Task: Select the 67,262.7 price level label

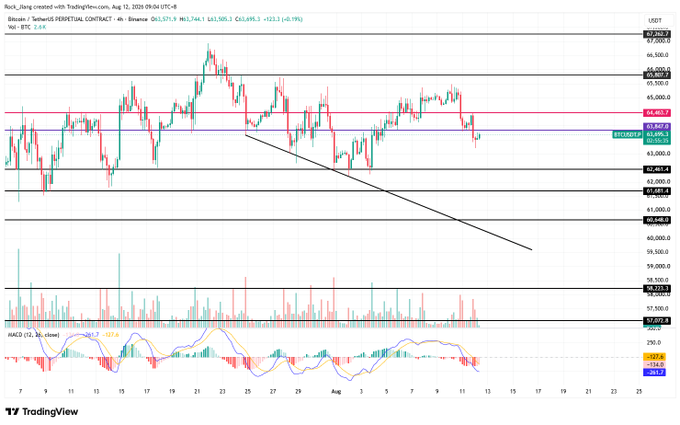Action: click(x=657, y=34)
